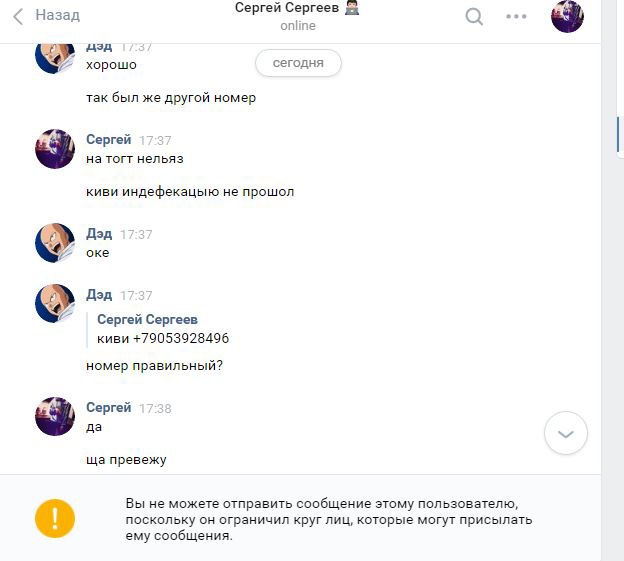Screen dimensions: 624x561
Task: Click sender name Сергей at 17:37
Action: (x=109, y=140)
